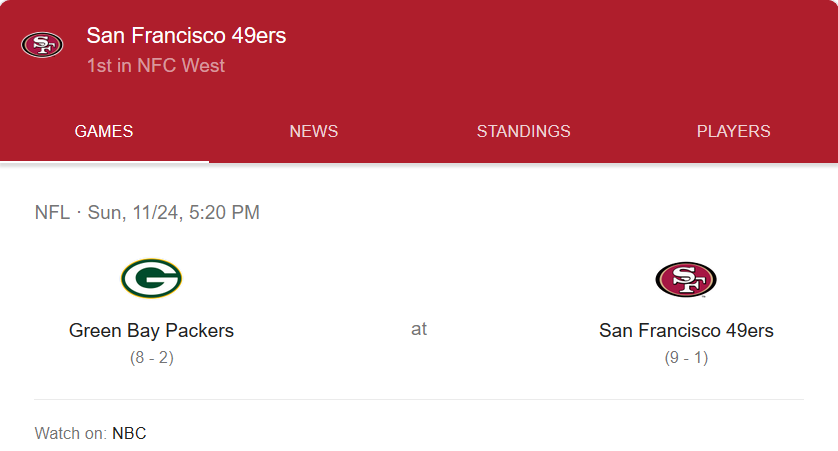Click the San Francisco 49ers header title

[x=186, y=36]
